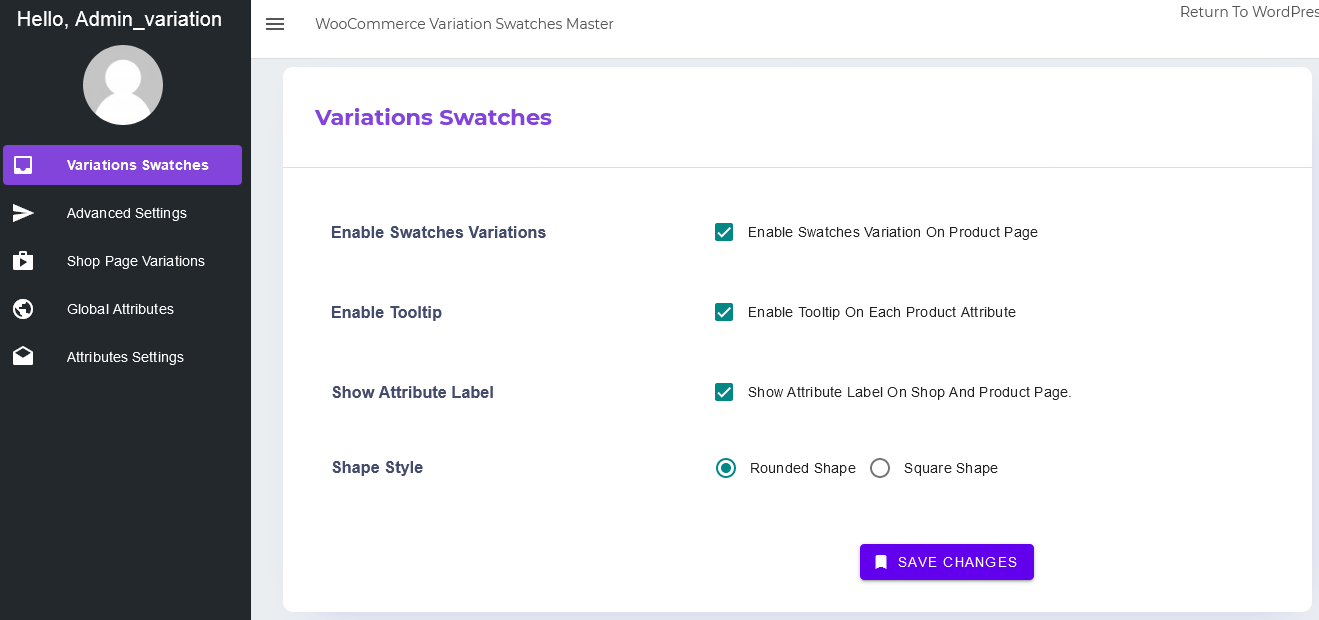Disable Swatches Variation On Product Page checkbox
Screen dimensions: 1319x620
724,232
